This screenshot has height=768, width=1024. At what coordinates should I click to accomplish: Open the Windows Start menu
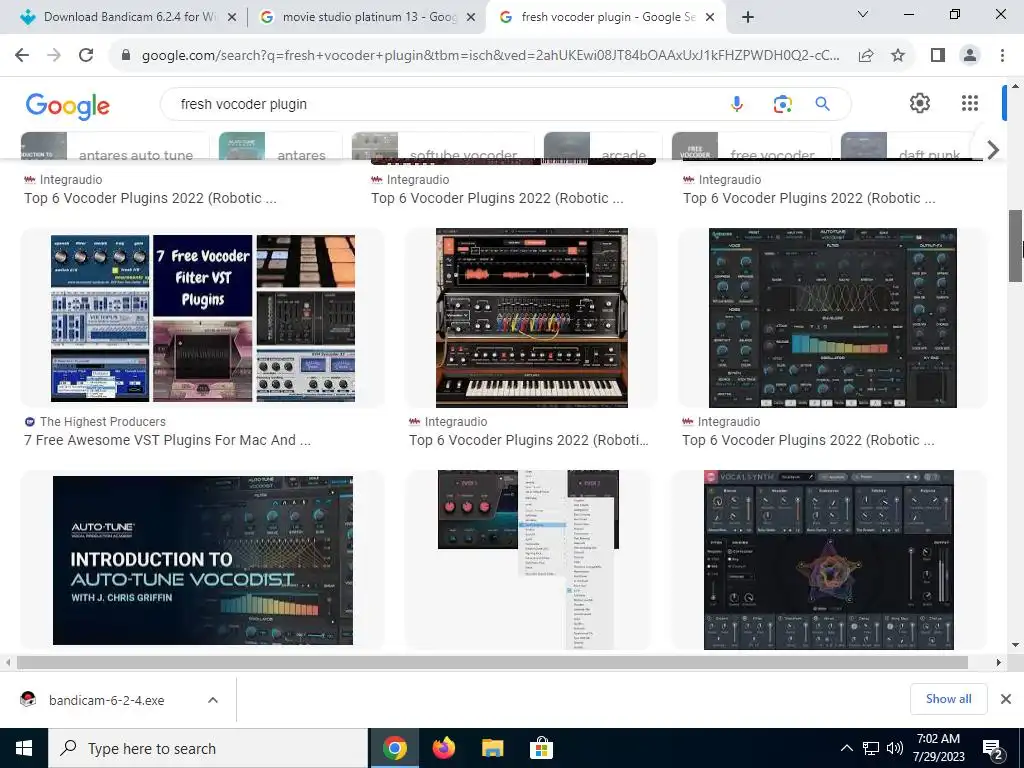pos(24,748)
